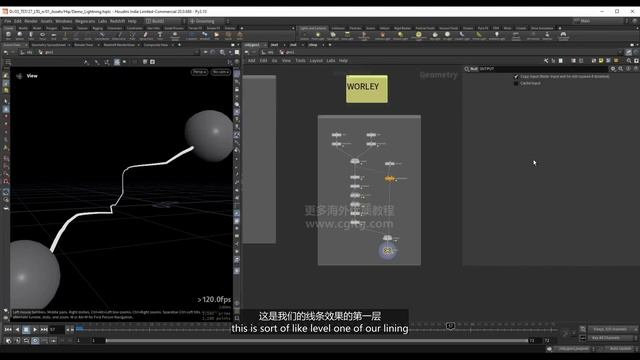This screenshot has width=640, height=360.
Task: Click the geo1 path in network editor
Action: [x=287, y=52]
